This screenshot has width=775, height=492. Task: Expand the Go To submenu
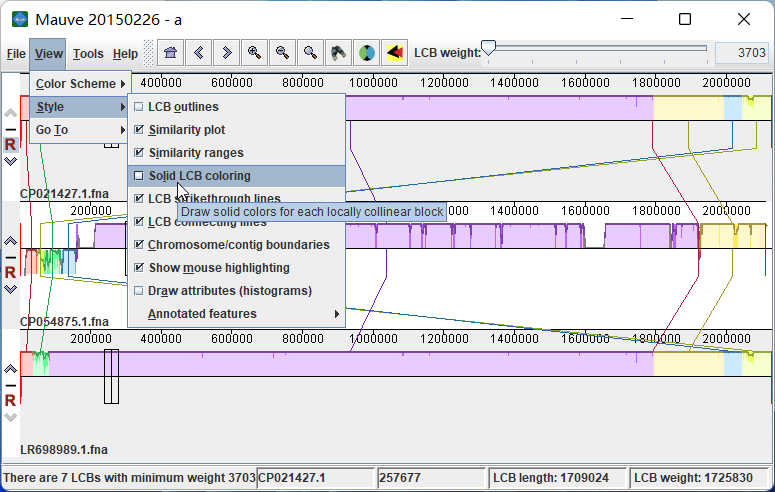(80, 130)
